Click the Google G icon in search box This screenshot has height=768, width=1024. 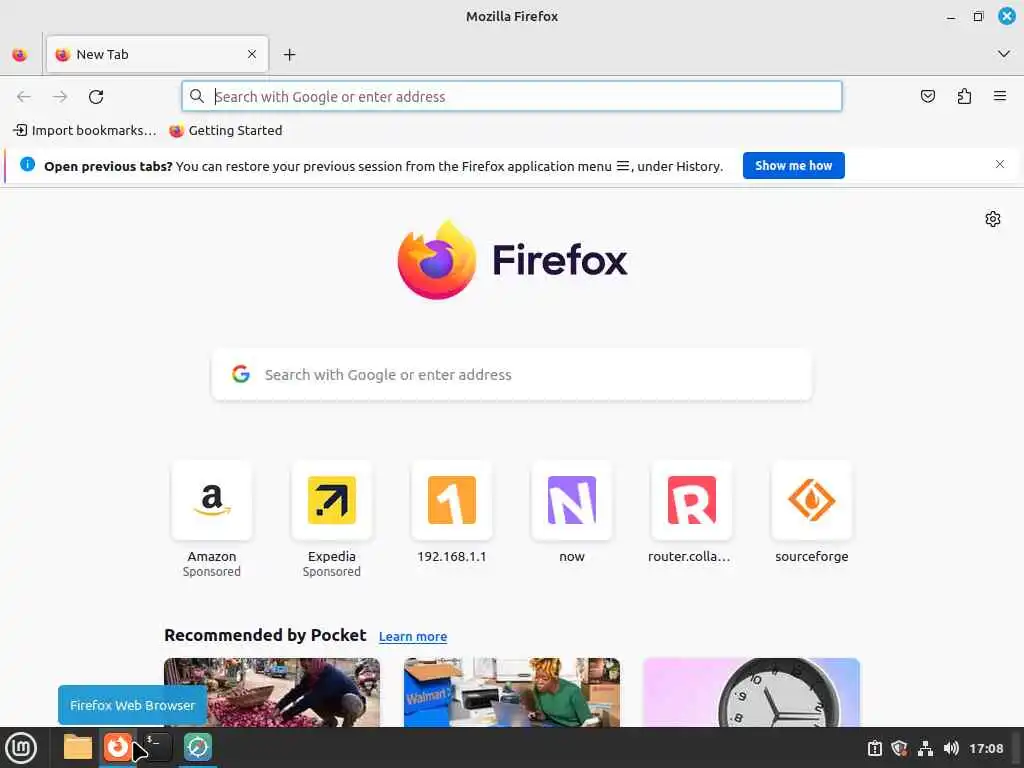241,374
